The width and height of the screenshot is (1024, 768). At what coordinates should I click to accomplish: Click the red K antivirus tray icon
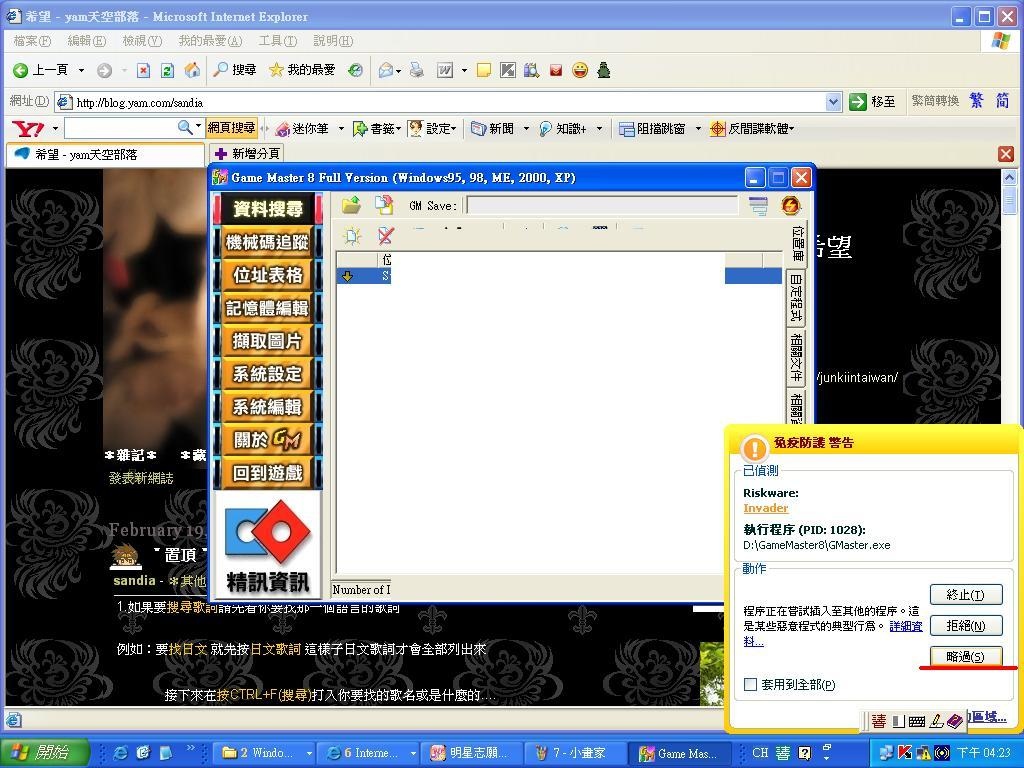point(904,753)
